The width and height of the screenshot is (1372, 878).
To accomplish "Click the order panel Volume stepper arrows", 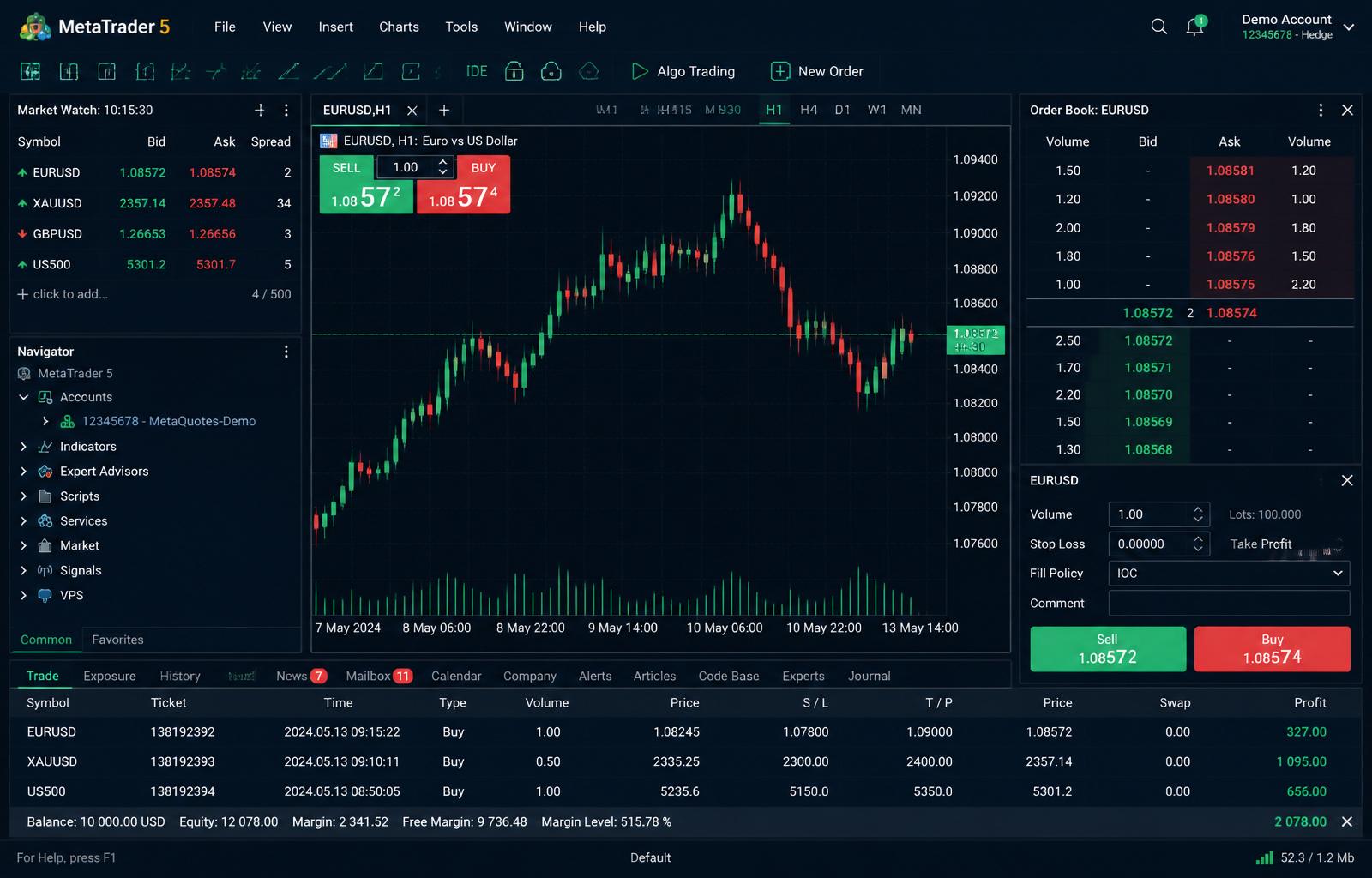I will [1198, 514].
